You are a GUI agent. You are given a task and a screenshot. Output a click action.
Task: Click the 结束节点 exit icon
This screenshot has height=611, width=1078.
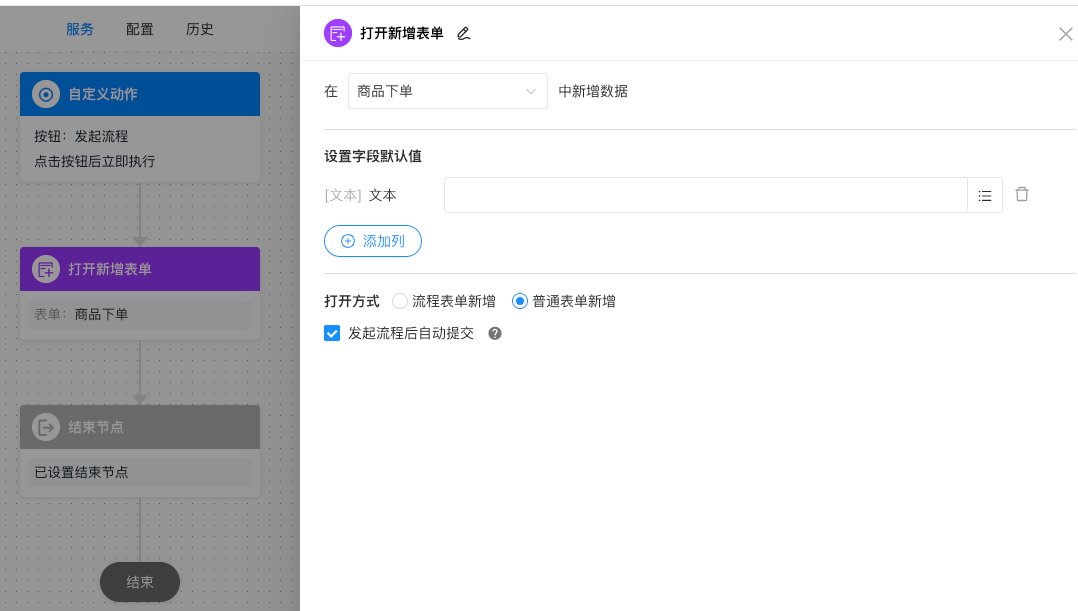tap(46, 427)
